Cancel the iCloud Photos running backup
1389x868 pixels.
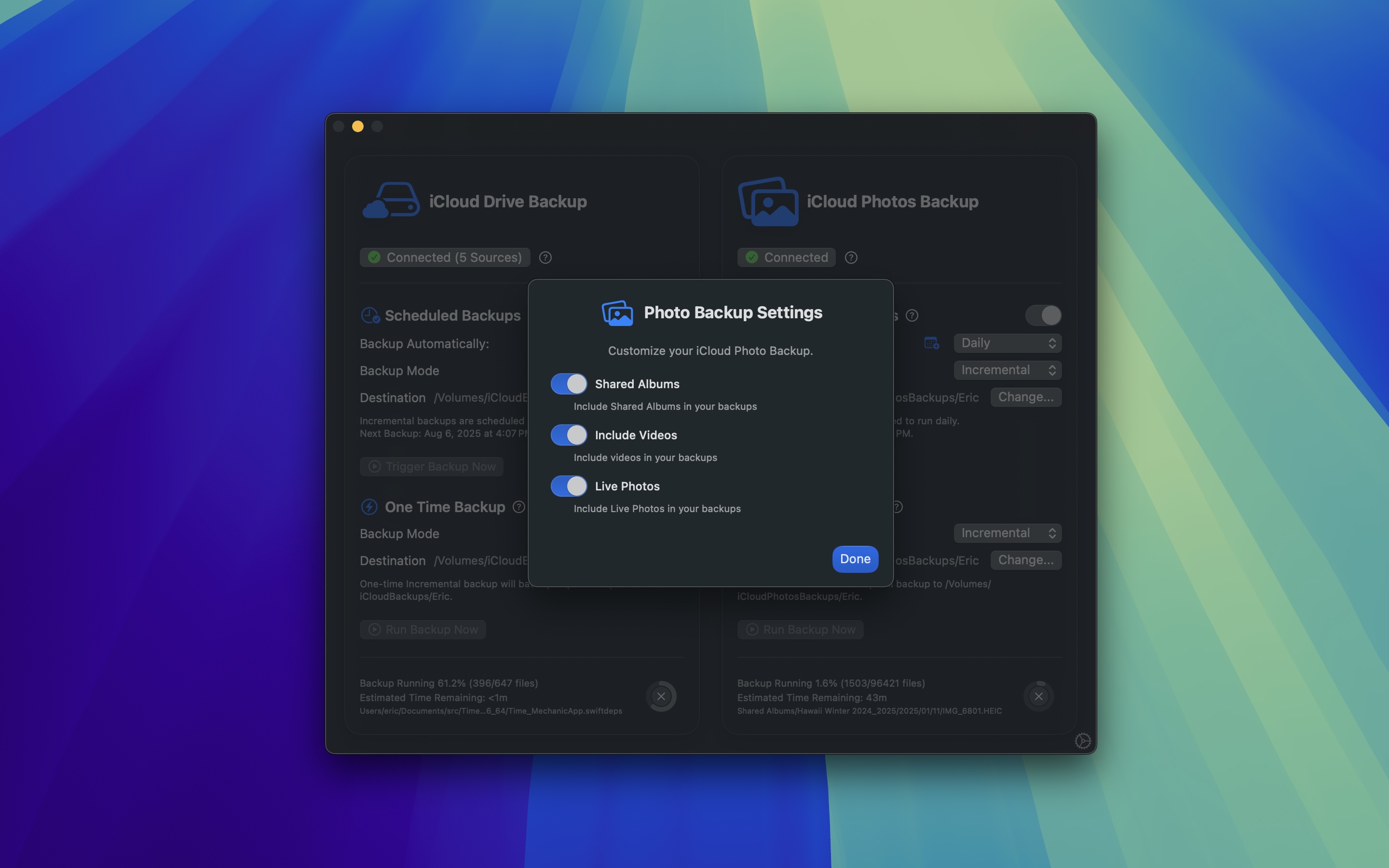[x=1038, y=696]
